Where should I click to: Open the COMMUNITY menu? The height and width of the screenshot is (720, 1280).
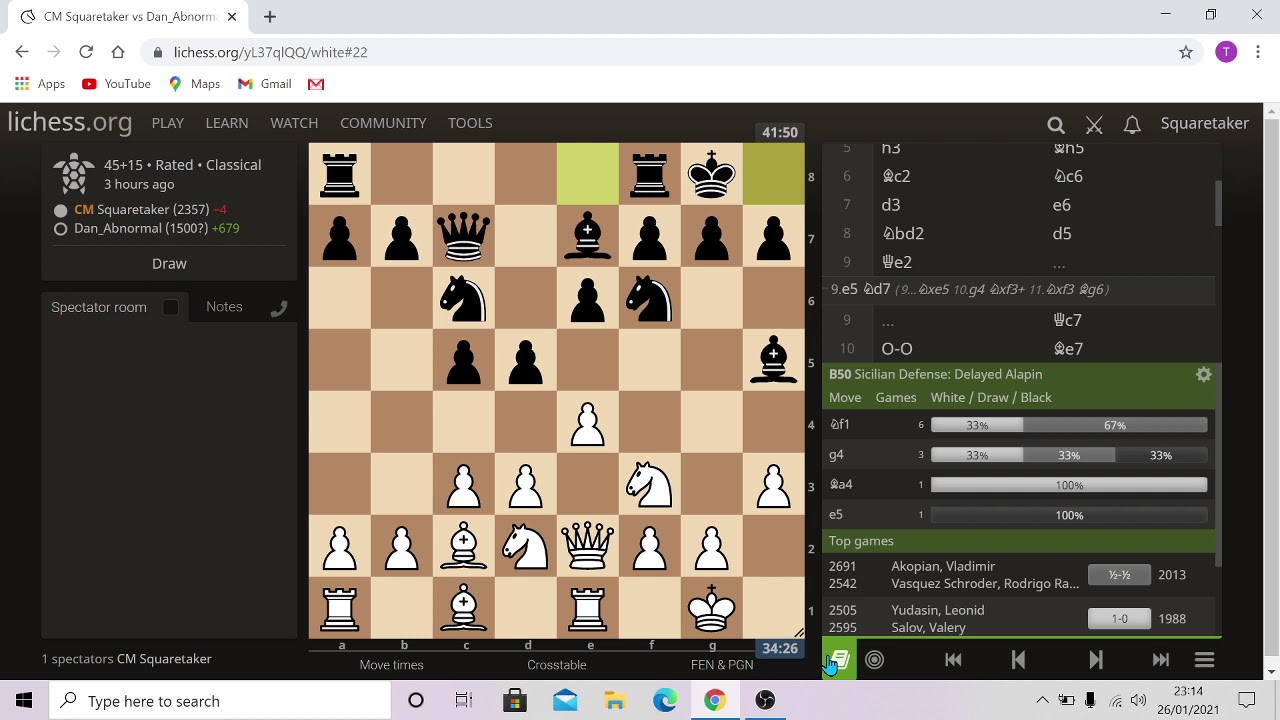[x=383, y=123]
